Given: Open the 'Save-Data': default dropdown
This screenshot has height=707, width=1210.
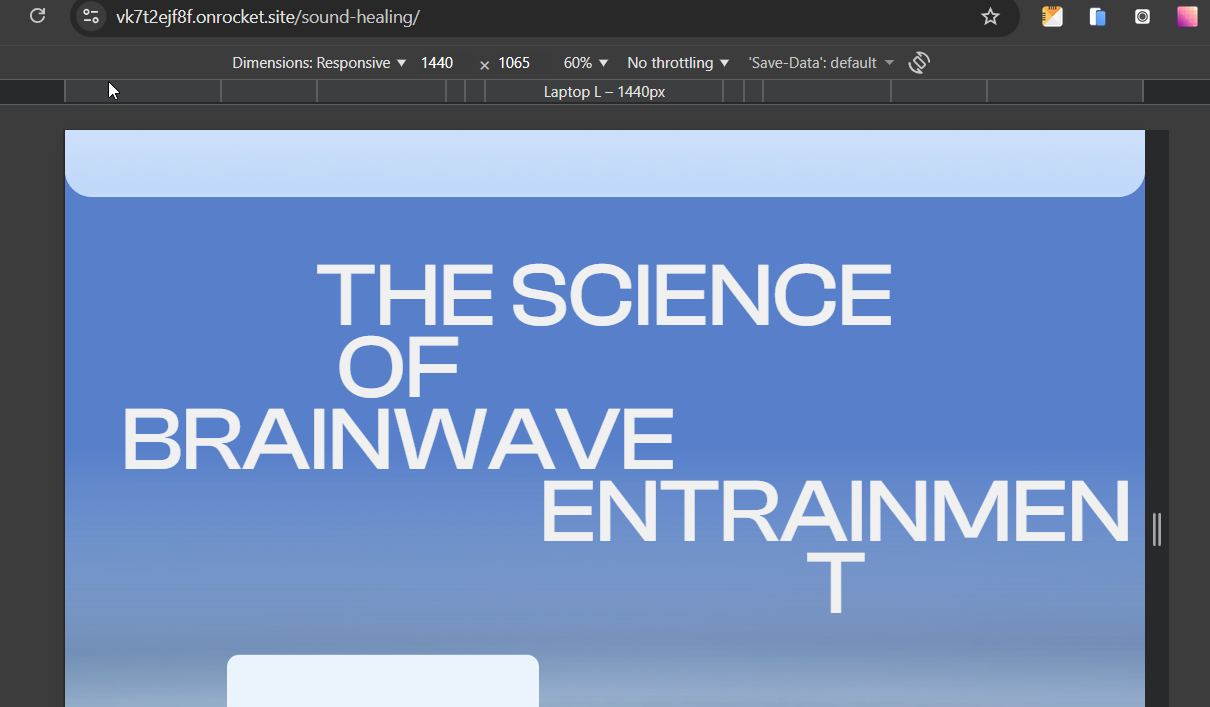Looking at the screenshot, I should [821, 63].
